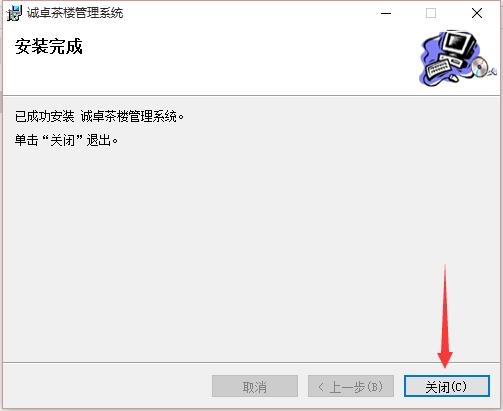The height and width of the screenshot is (411, 503).
Task: Click the 诚卓茶楼管理系统 window title text
Action: [75, 13]
